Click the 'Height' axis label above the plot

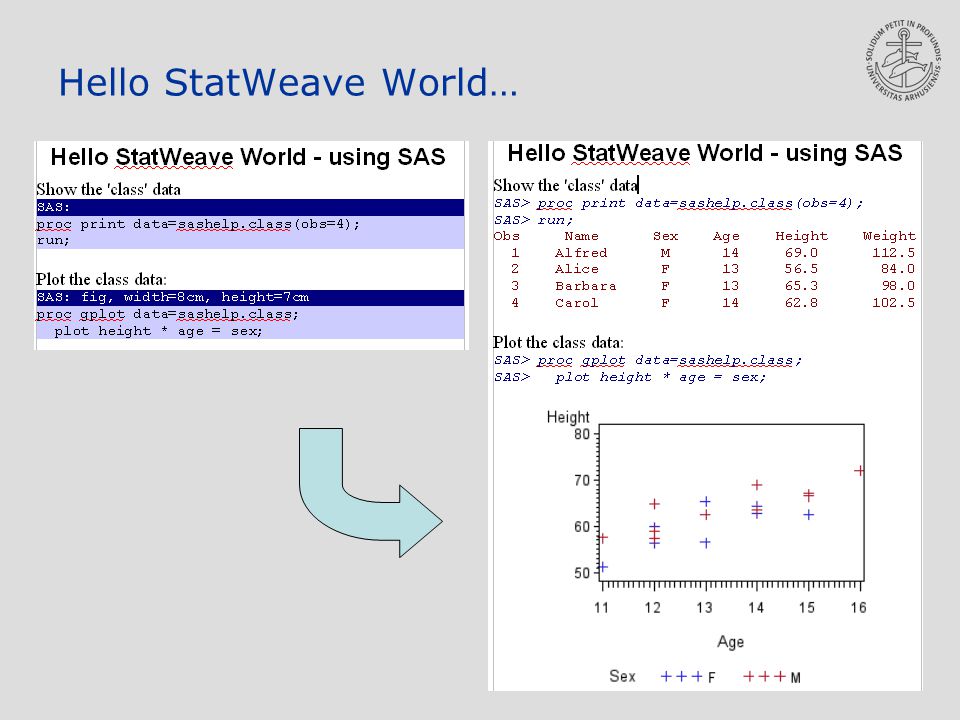568,417
